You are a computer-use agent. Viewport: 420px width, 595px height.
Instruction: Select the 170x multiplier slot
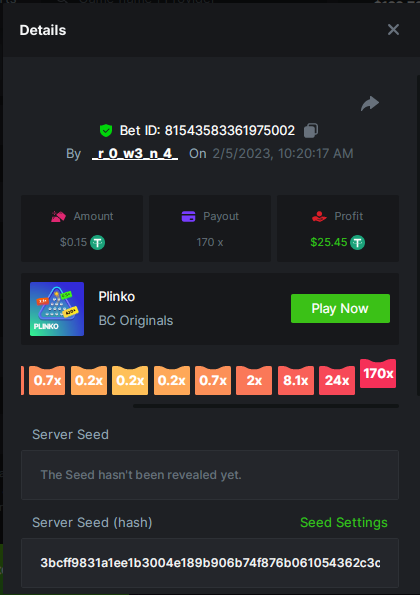(378, 373)
